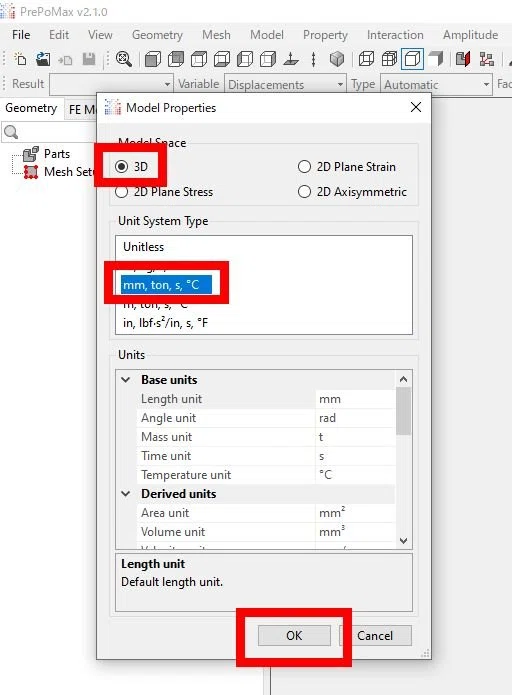This screenshot has width=512, height=695.
Task: Open the Interaction menu
Action: tap(395, 35)
